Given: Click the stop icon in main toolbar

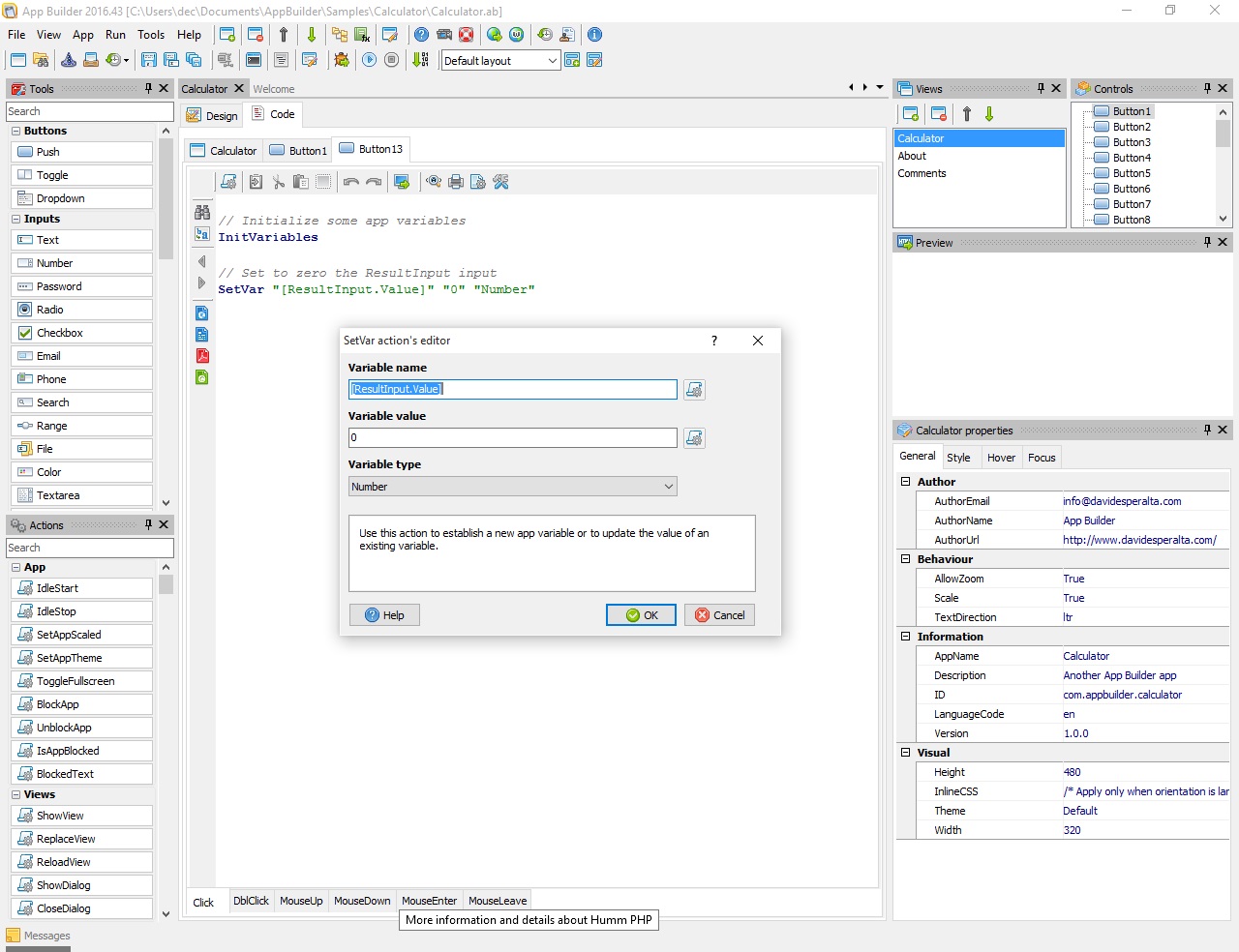Looking at the screenshot, I should coord(391,60).
